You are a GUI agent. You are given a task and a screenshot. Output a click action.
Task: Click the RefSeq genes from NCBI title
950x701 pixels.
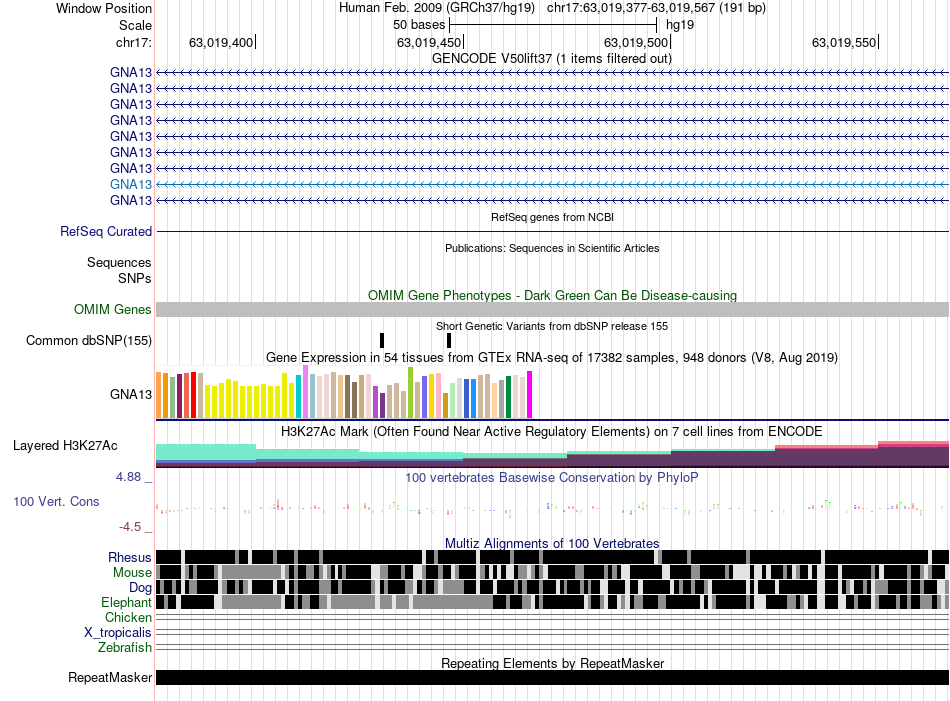552,217
